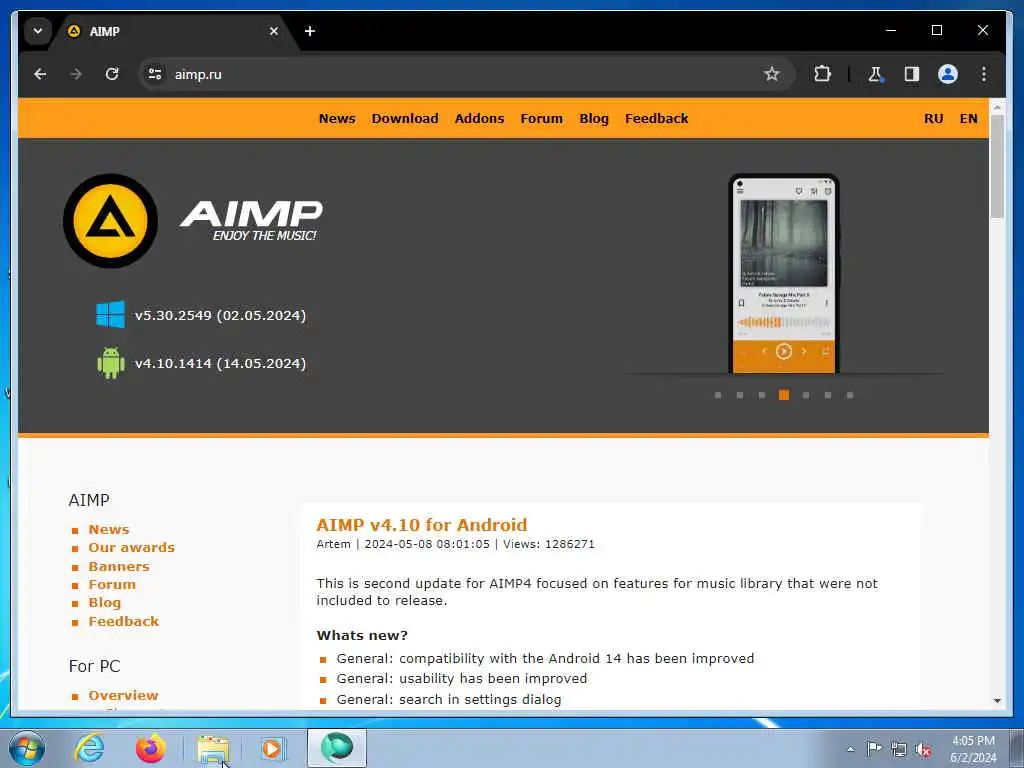The image size is (1024, 768).
Task: Close the AIMP tab
Action: [x=274, y=31]
